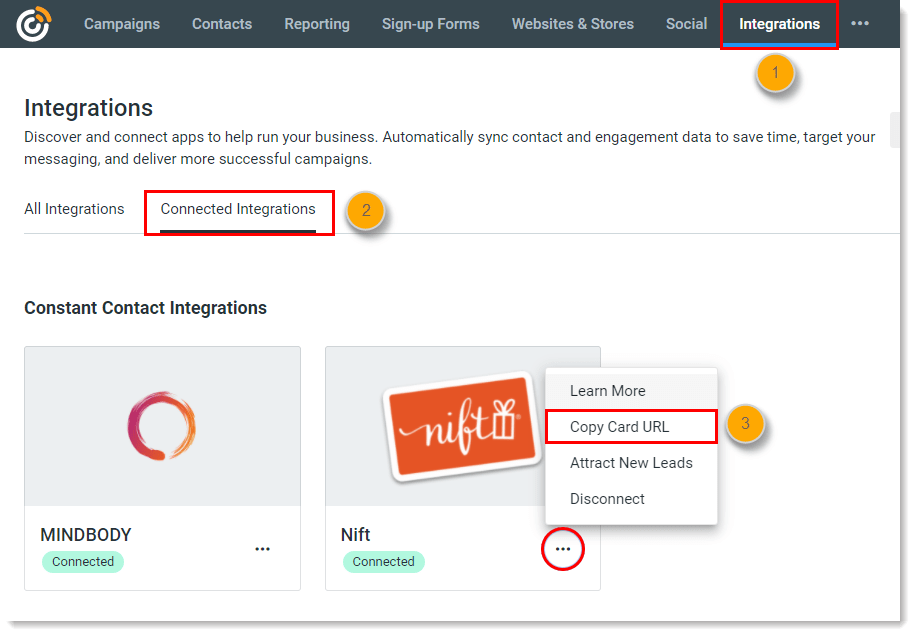Choose Learn More from Nift menu
The image size is (915, 636).
click(x=631, y=391)
